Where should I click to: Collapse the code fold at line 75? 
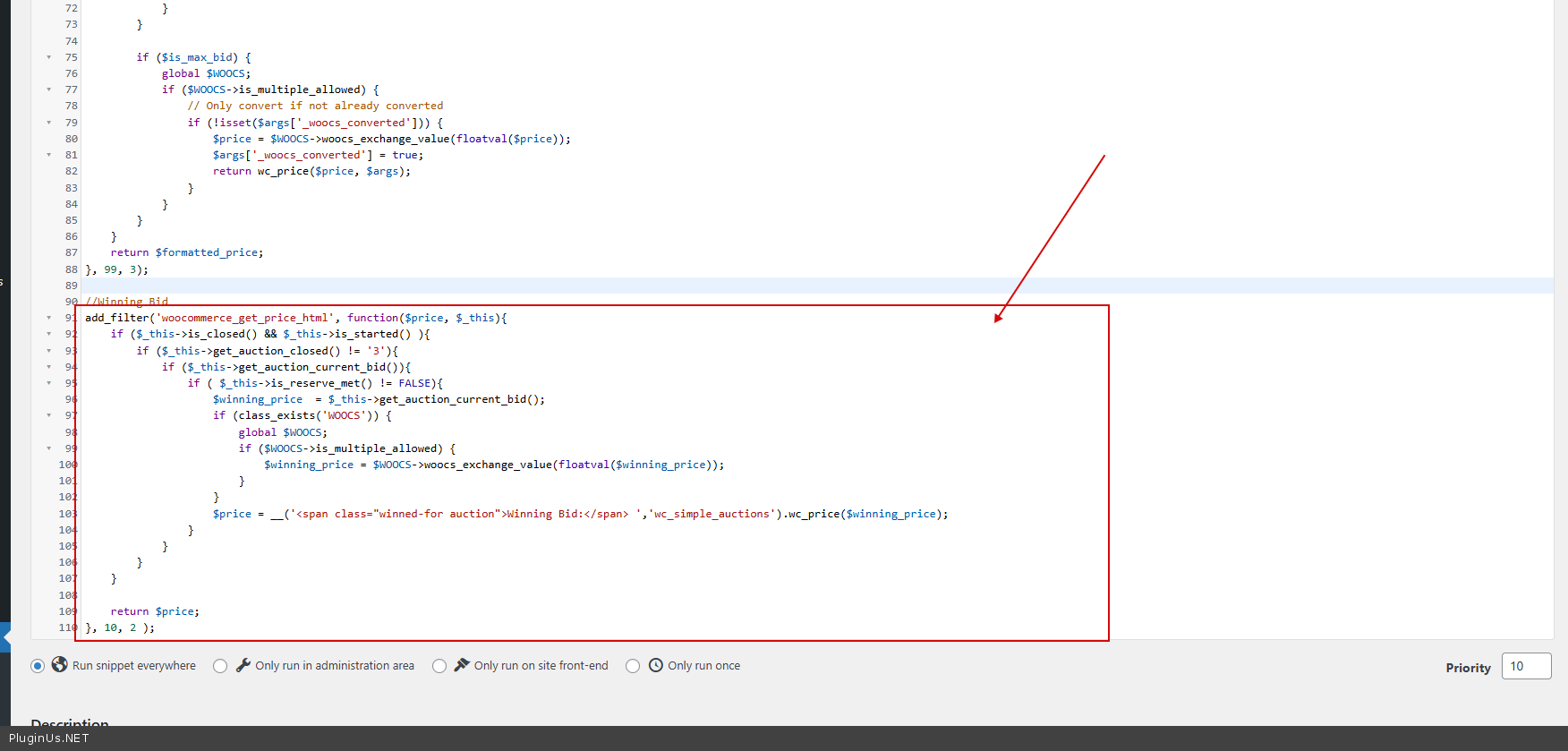pos(49,57)
